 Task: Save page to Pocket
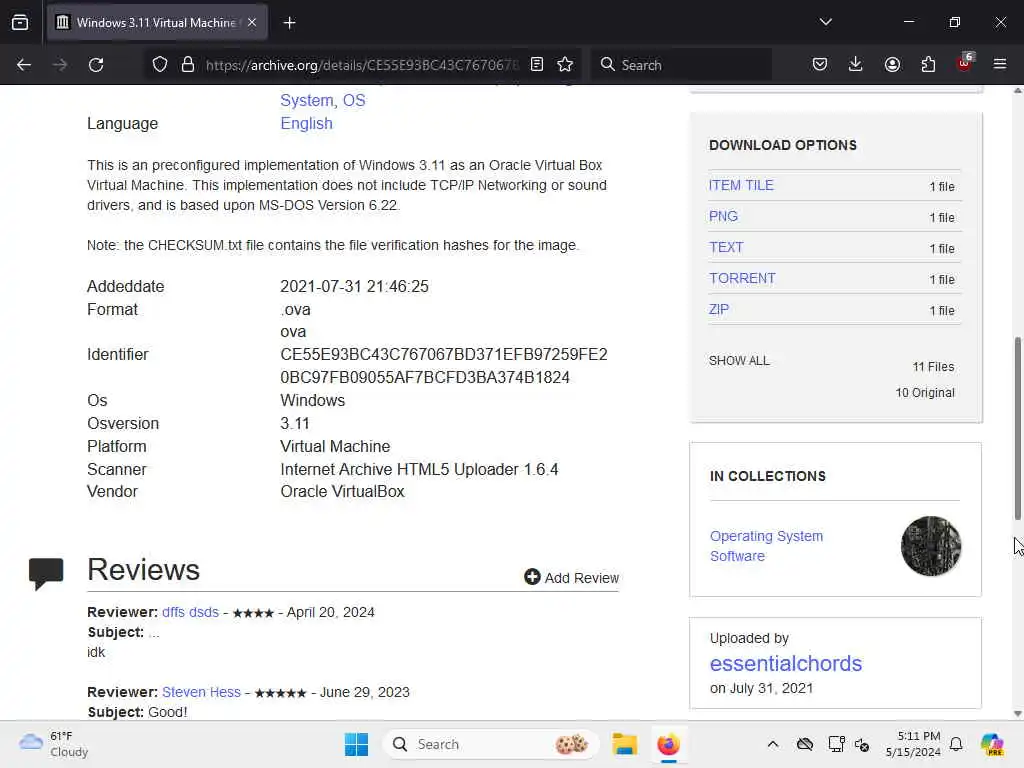coord(820,64)
